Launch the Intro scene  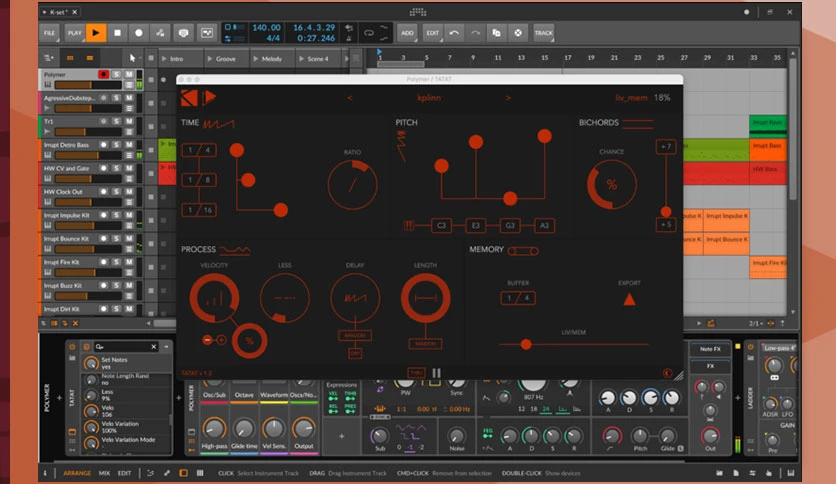tap(164, 59)
